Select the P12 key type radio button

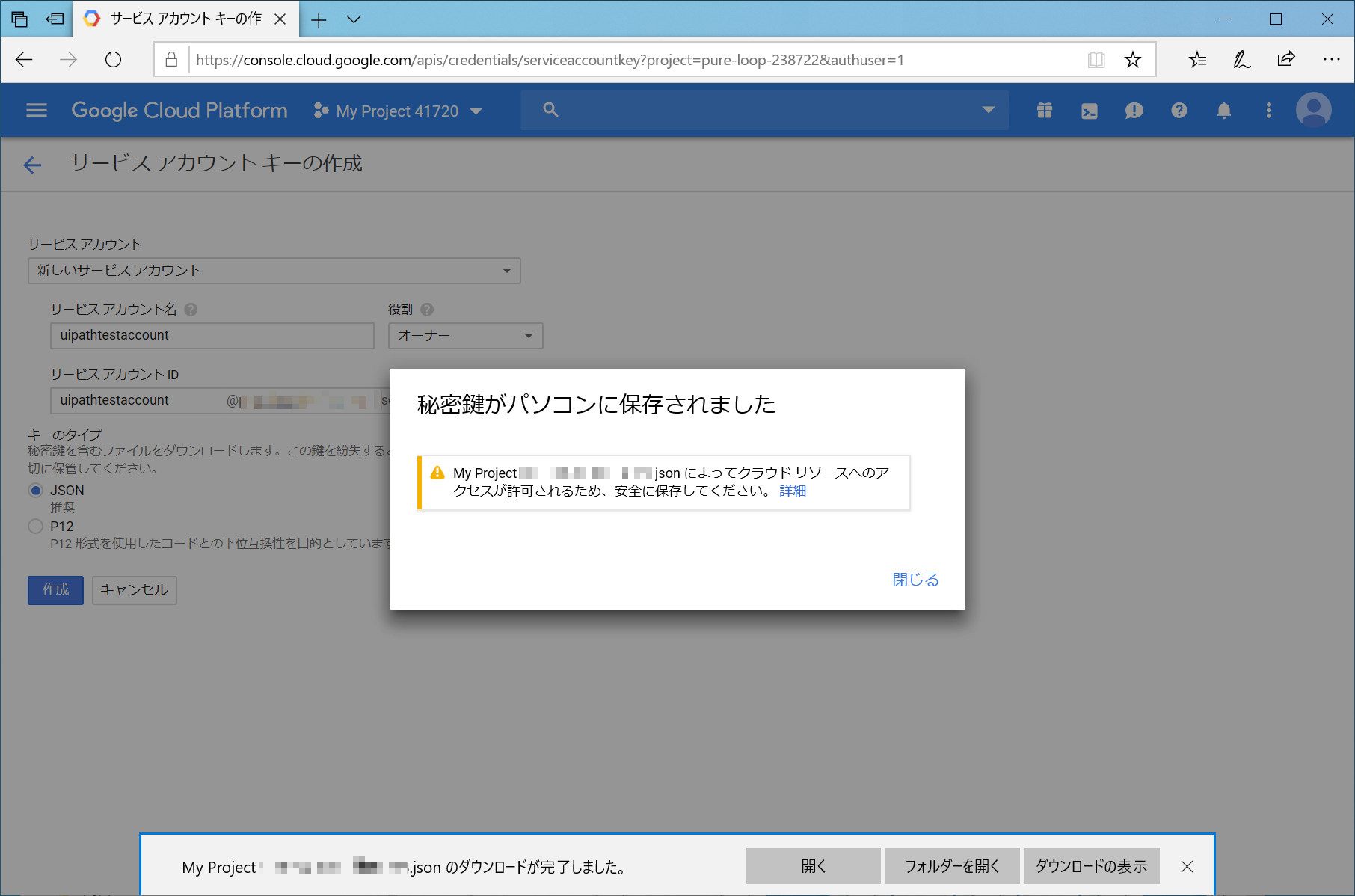pyautogui.click(x=35, y=526)
